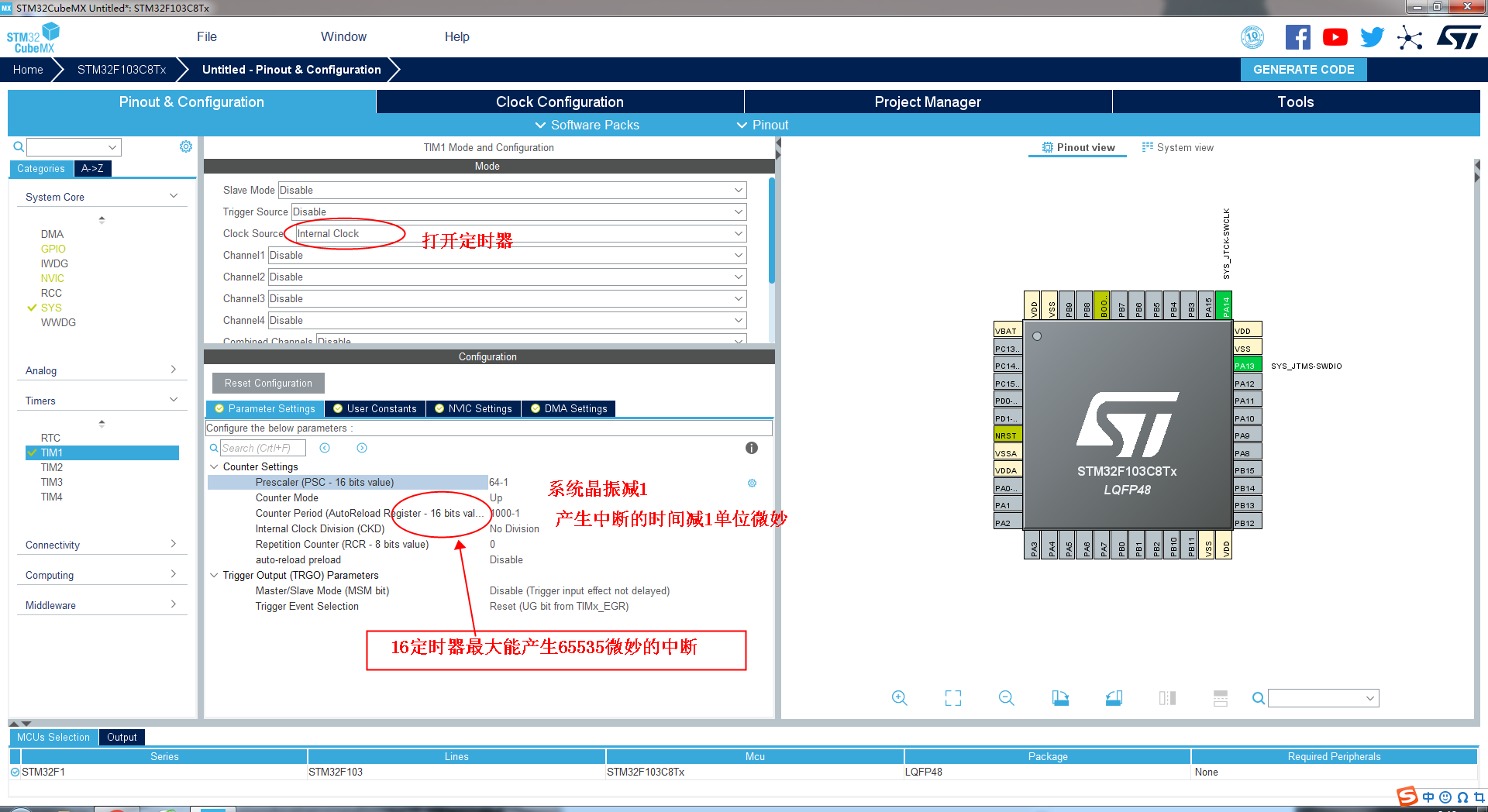Go to Home breadcrumb
1488x812 pixels.
(x=28, y=69)
